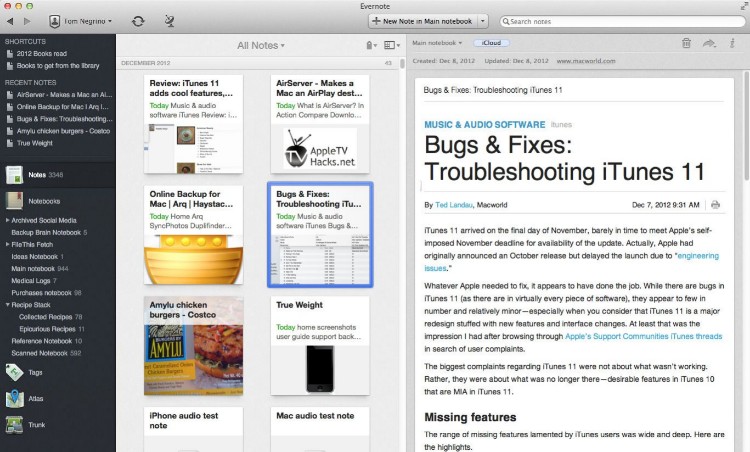This screenshot has height=452, width=750.
Task: Open the Review: iTunes 11 note card
Action: point(193,124)
